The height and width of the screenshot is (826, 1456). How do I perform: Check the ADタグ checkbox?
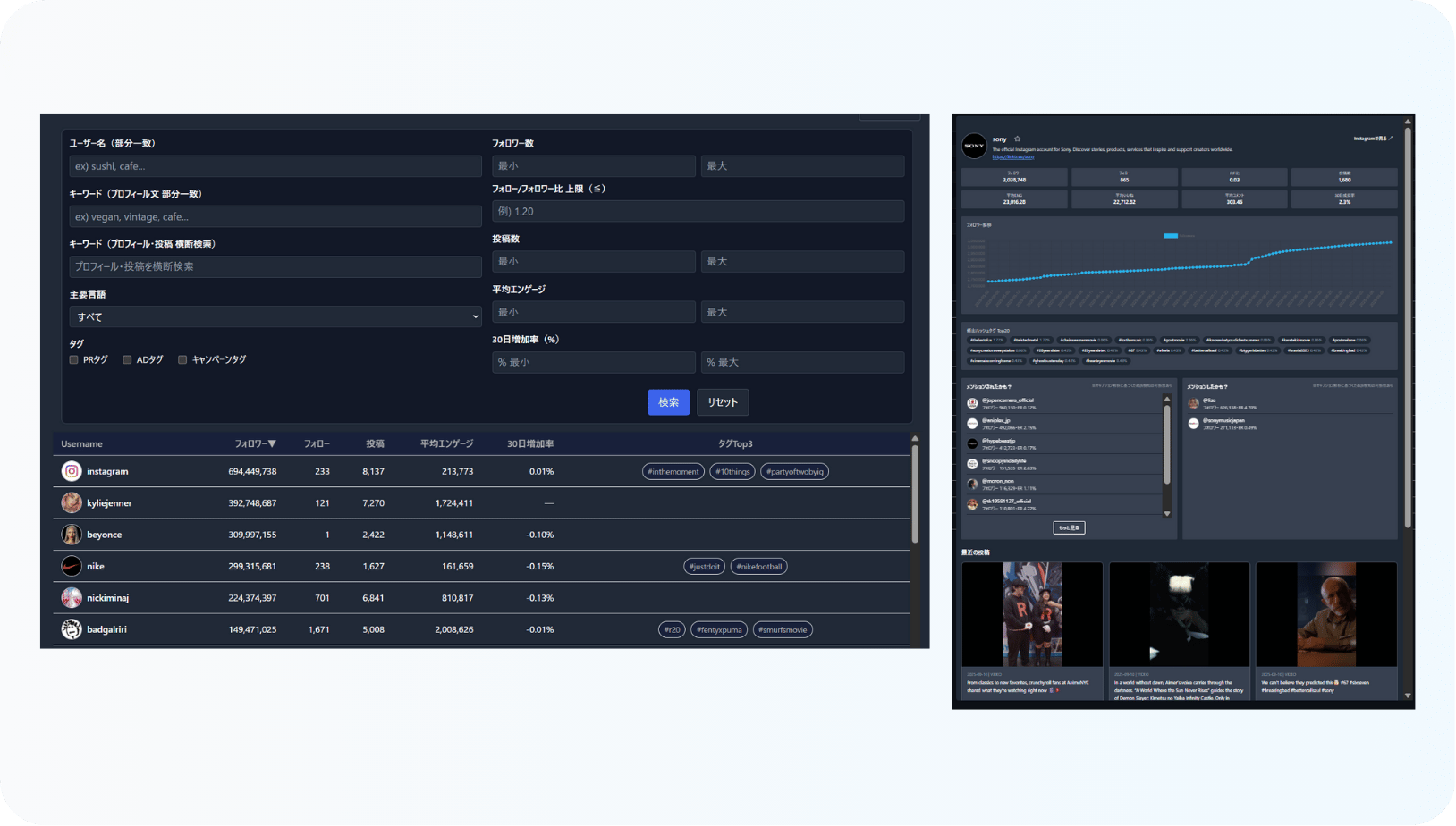[127, 359]
